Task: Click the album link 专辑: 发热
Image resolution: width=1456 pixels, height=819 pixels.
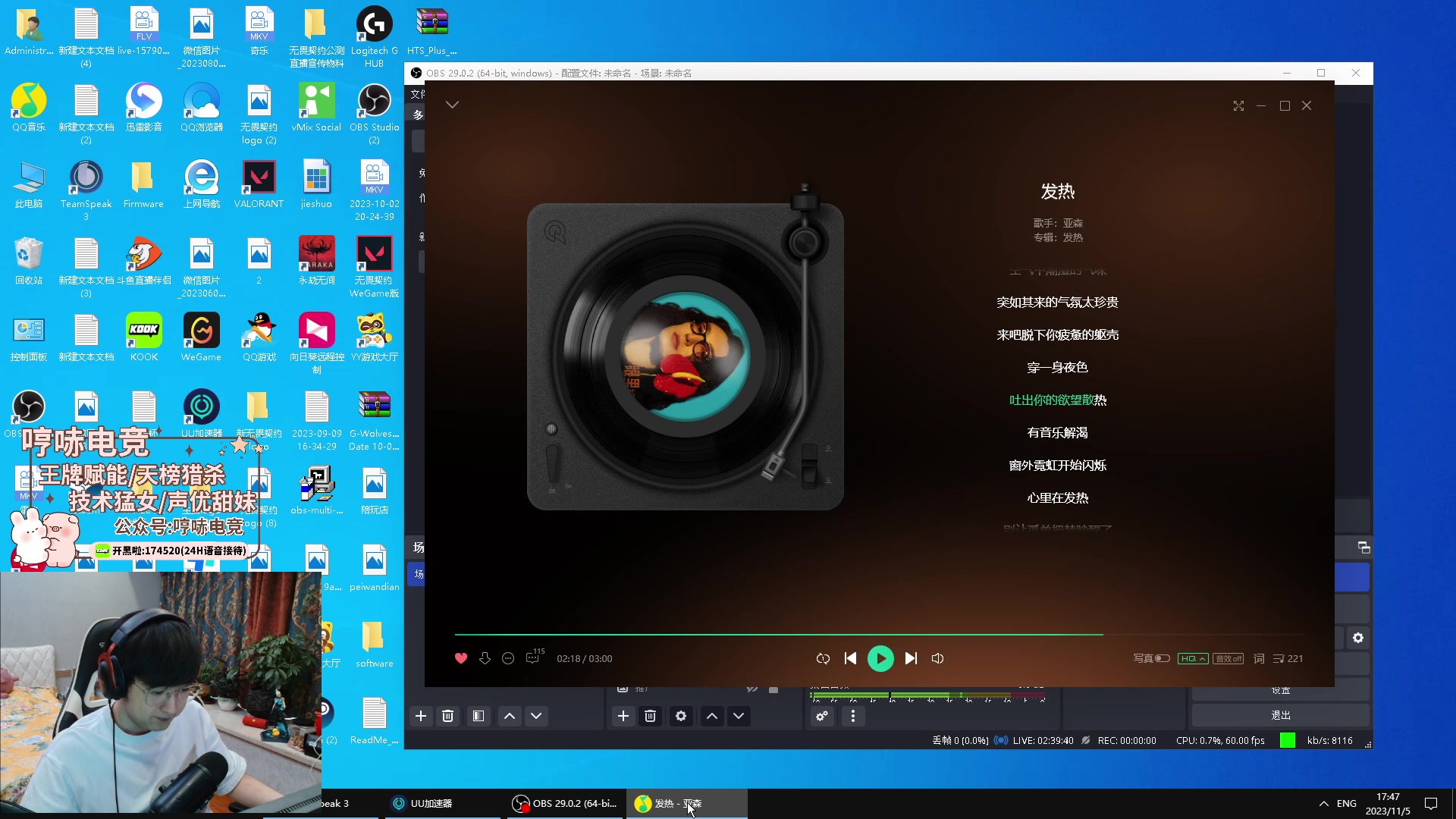Action: [1058, 237]
